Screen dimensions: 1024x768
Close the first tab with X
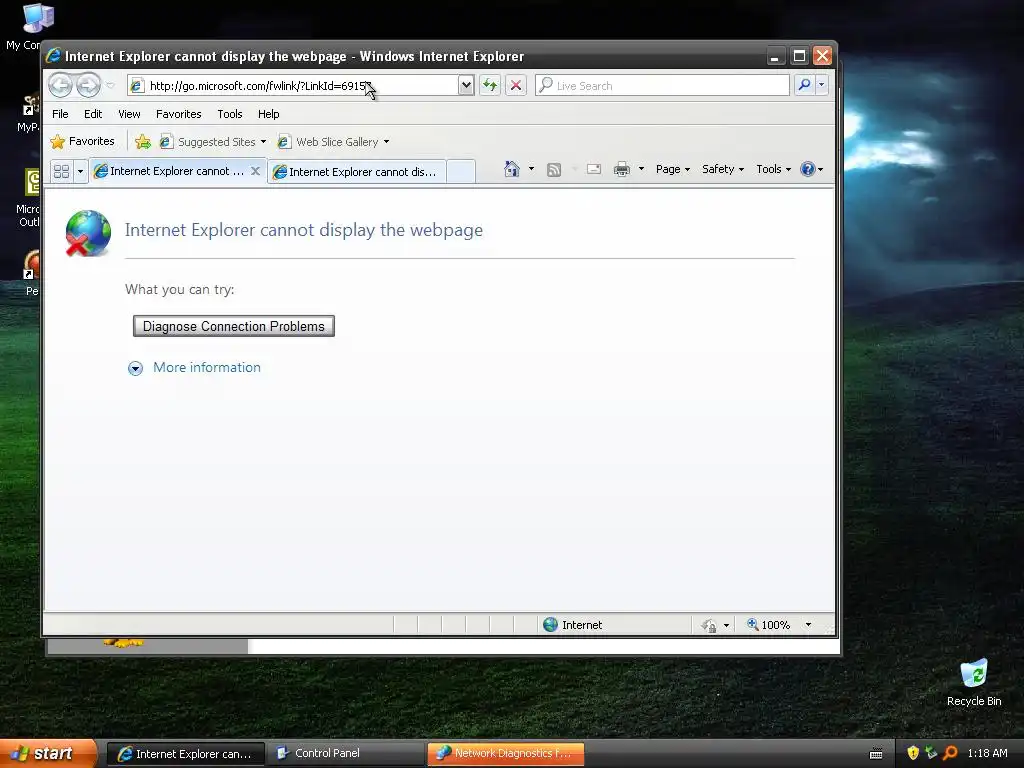pyautogui.click(x=255, y=171)
